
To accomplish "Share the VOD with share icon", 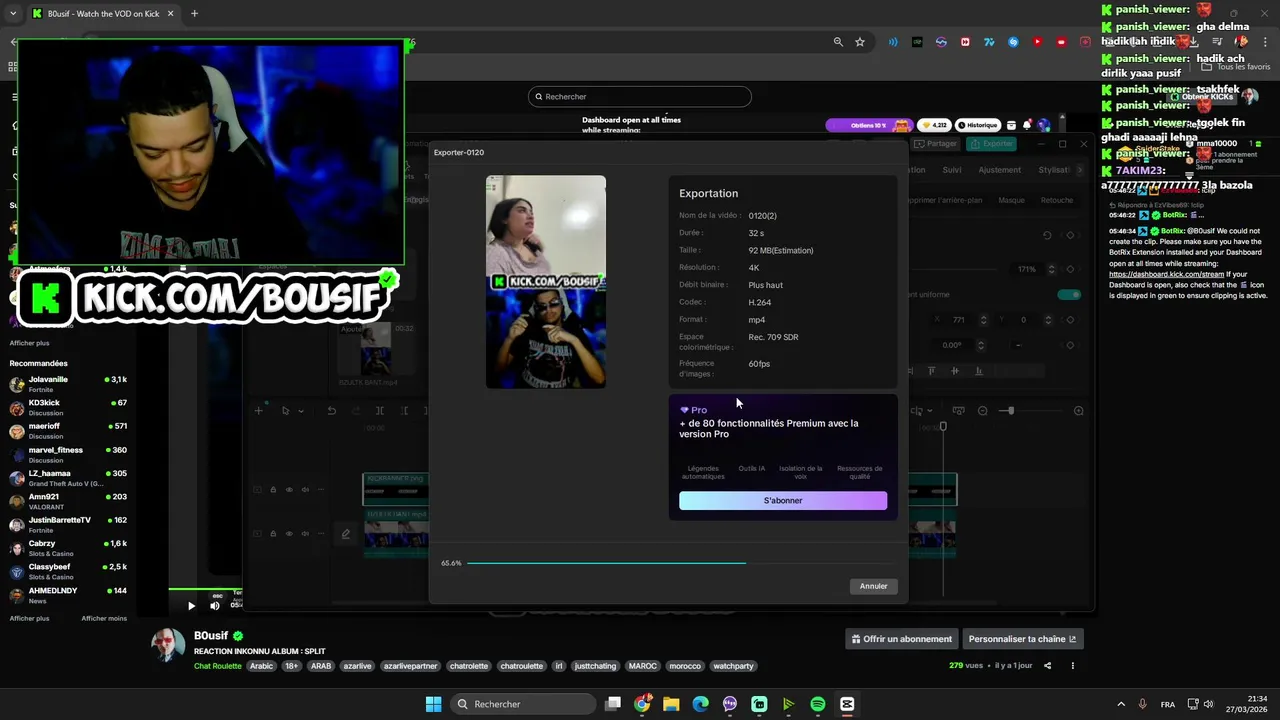I will [1048, 666].
